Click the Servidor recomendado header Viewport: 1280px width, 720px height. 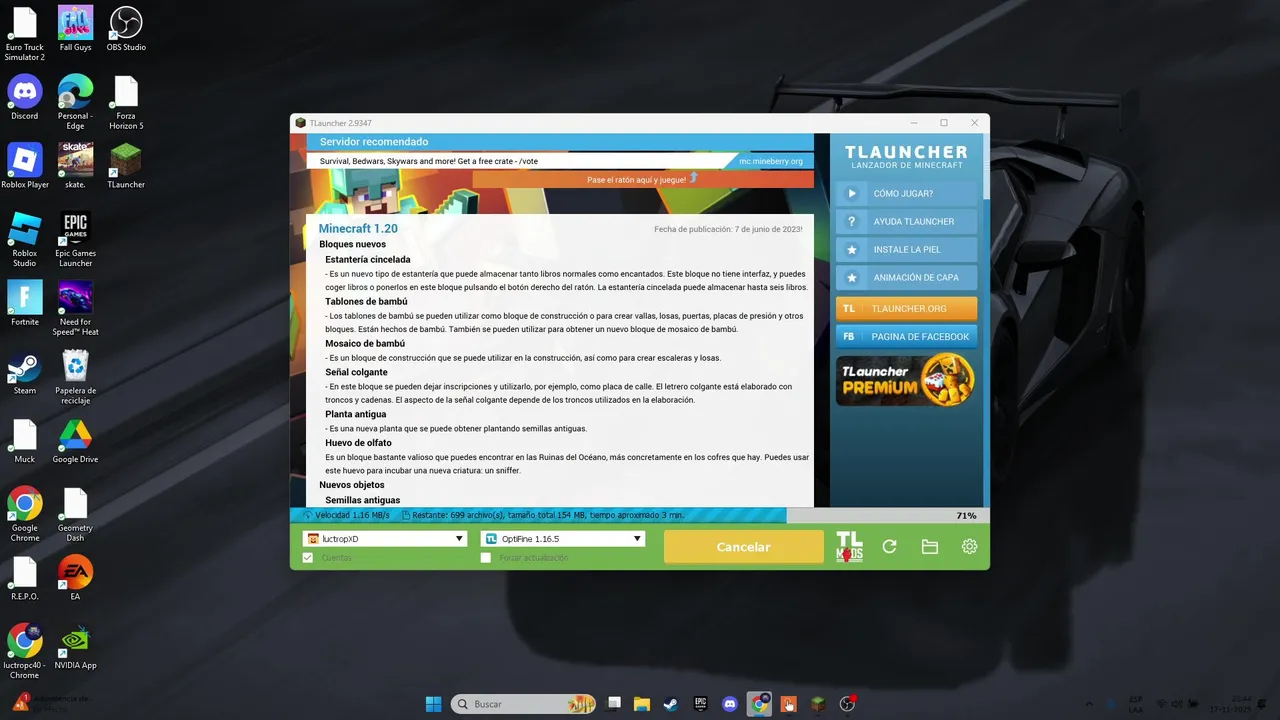(x=374, y=142)
